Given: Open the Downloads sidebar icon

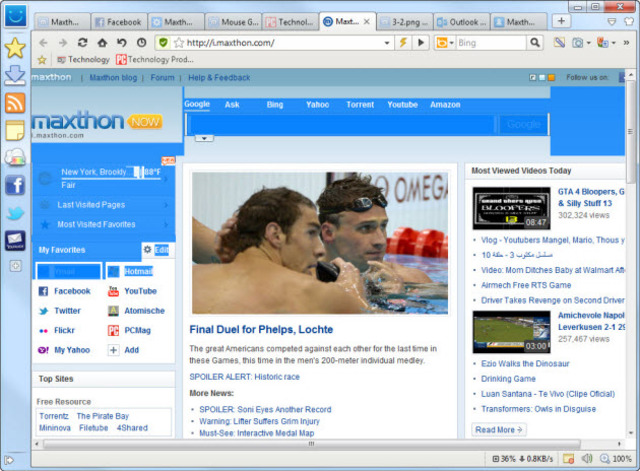Looking at the screenshot, I should 15,75.
